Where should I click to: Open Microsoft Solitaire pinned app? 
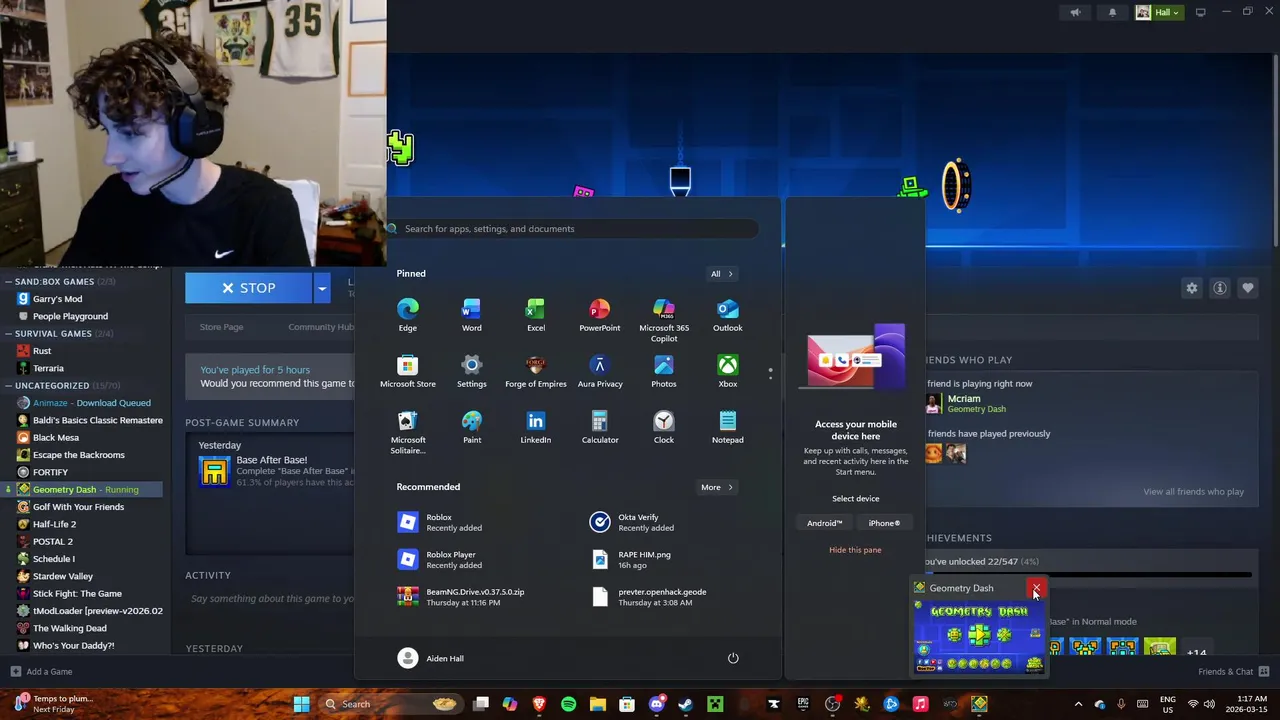point(407,432)
